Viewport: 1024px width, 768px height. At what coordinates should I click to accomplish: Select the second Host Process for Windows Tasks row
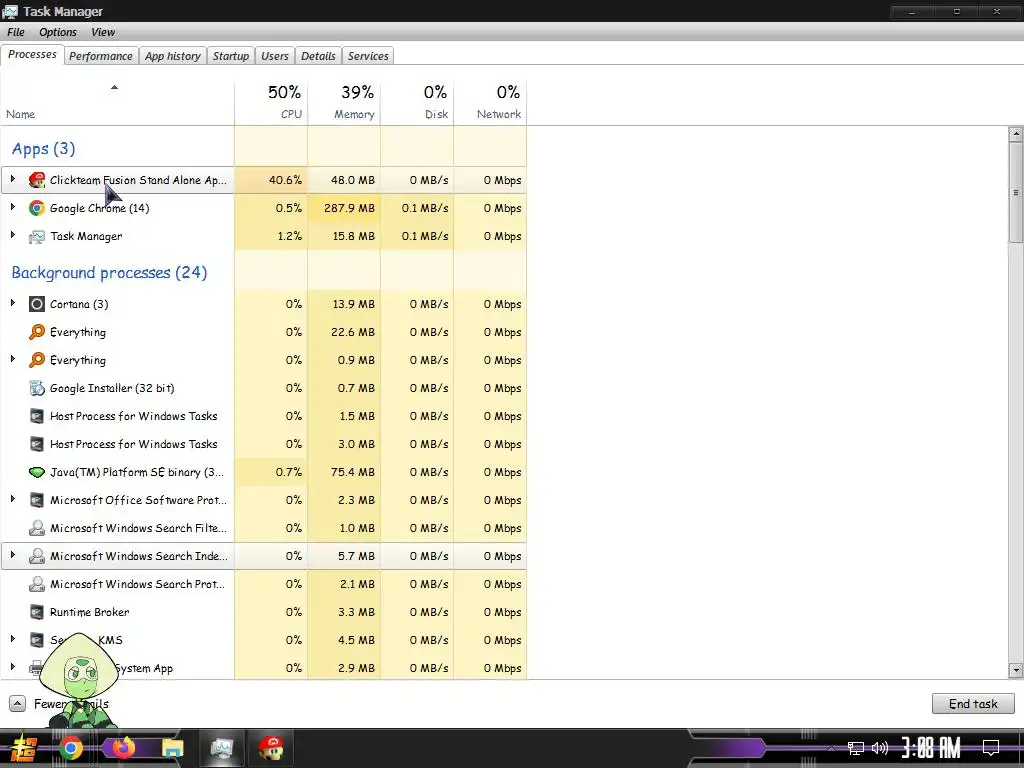point(264,444)
